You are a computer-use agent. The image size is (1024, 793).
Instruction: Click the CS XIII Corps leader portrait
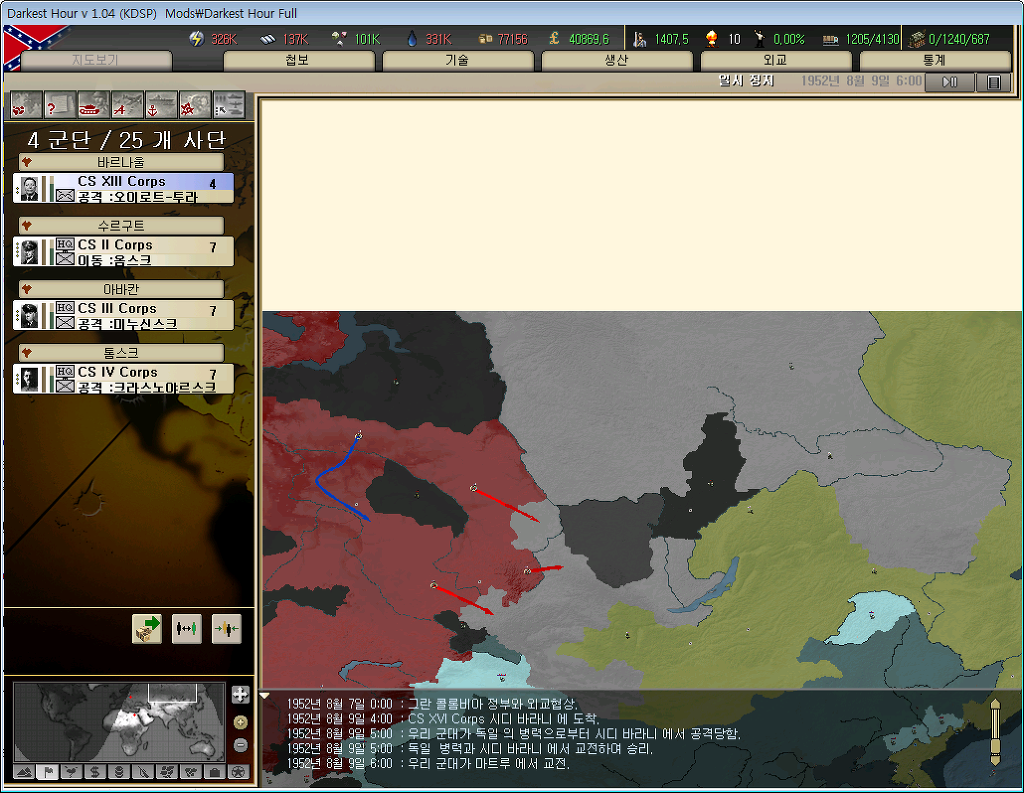click(29, 189)
